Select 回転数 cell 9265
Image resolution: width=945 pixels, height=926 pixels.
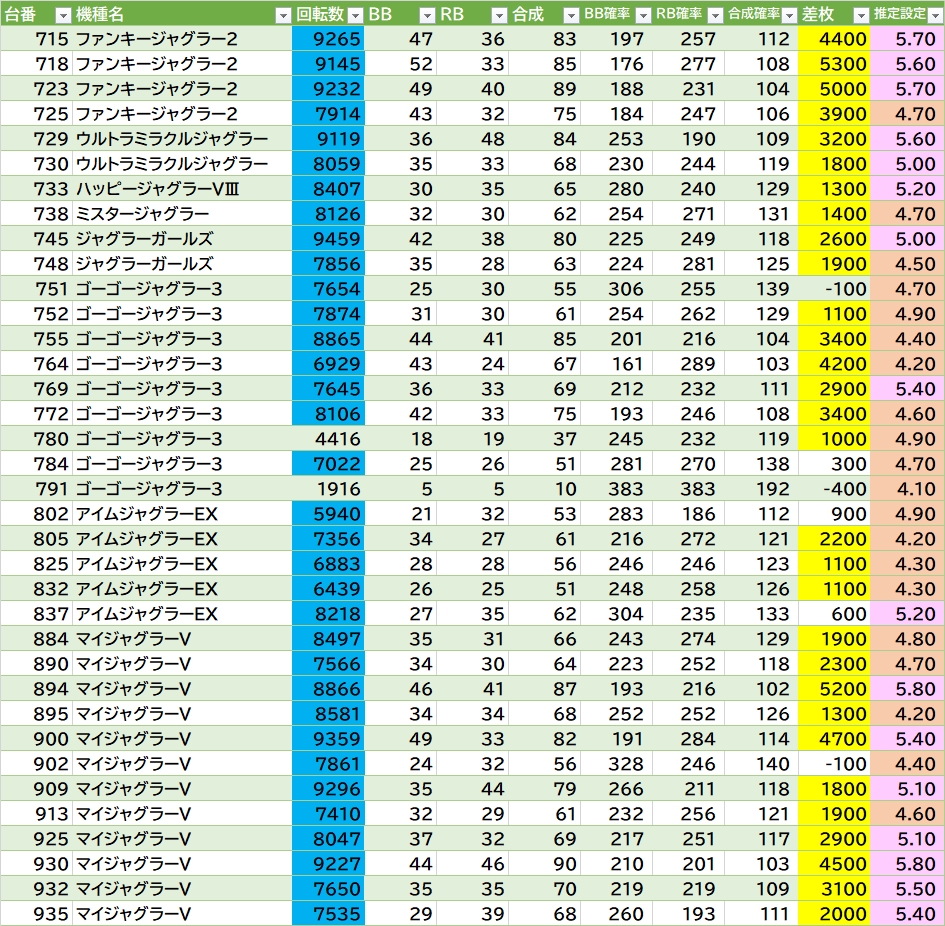[x=328, y=39]
